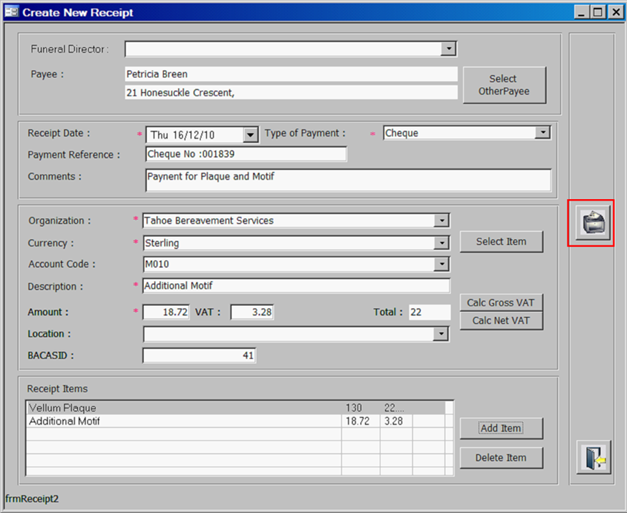Click the 3.28 cell in Receipt Items
The width and height of the screenshot is (627, 513).
tap(394, 421)
